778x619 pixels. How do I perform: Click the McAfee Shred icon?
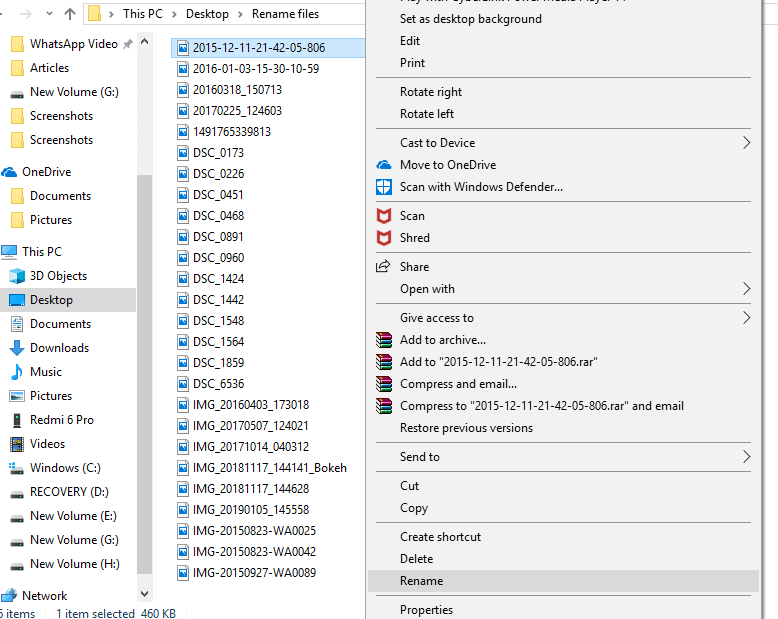(x=383, y=238)
